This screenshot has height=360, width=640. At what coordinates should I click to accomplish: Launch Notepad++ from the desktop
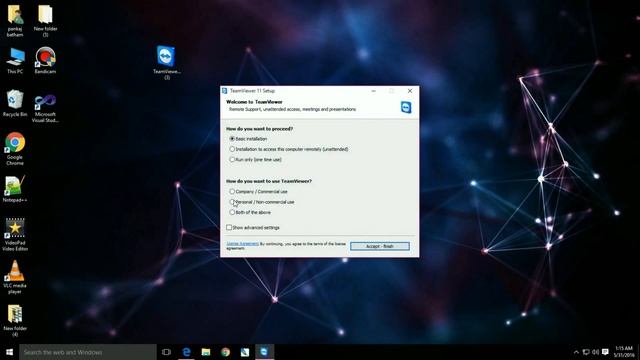tap(15, 189)
